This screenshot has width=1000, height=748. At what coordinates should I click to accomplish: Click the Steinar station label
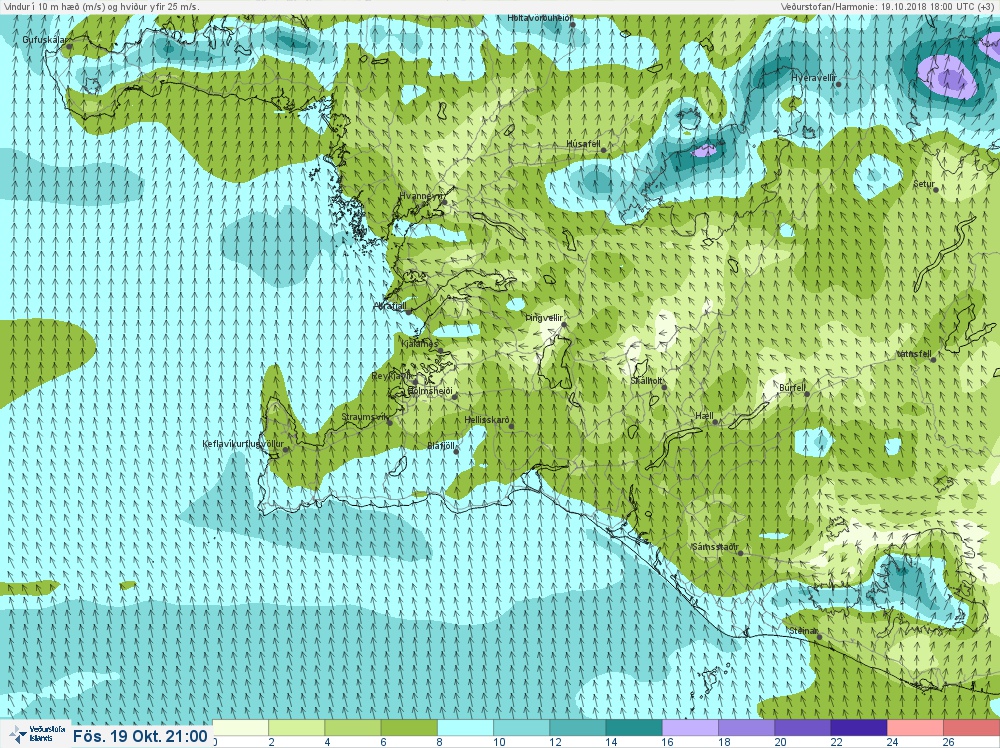pos(803,631)
